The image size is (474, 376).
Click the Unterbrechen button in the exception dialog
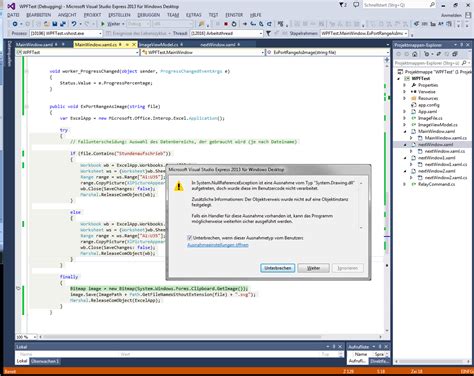coord(277,268)
